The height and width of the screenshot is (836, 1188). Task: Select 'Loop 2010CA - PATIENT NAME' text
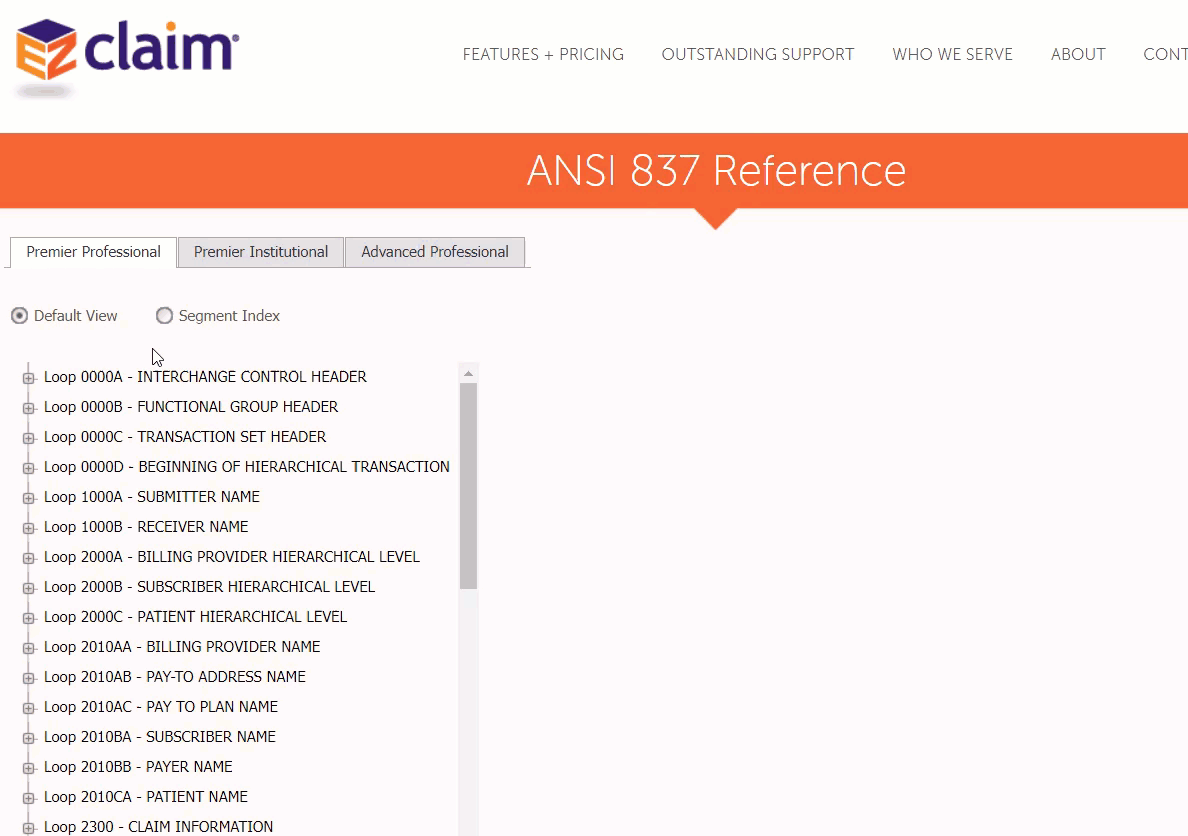[145, 797]
